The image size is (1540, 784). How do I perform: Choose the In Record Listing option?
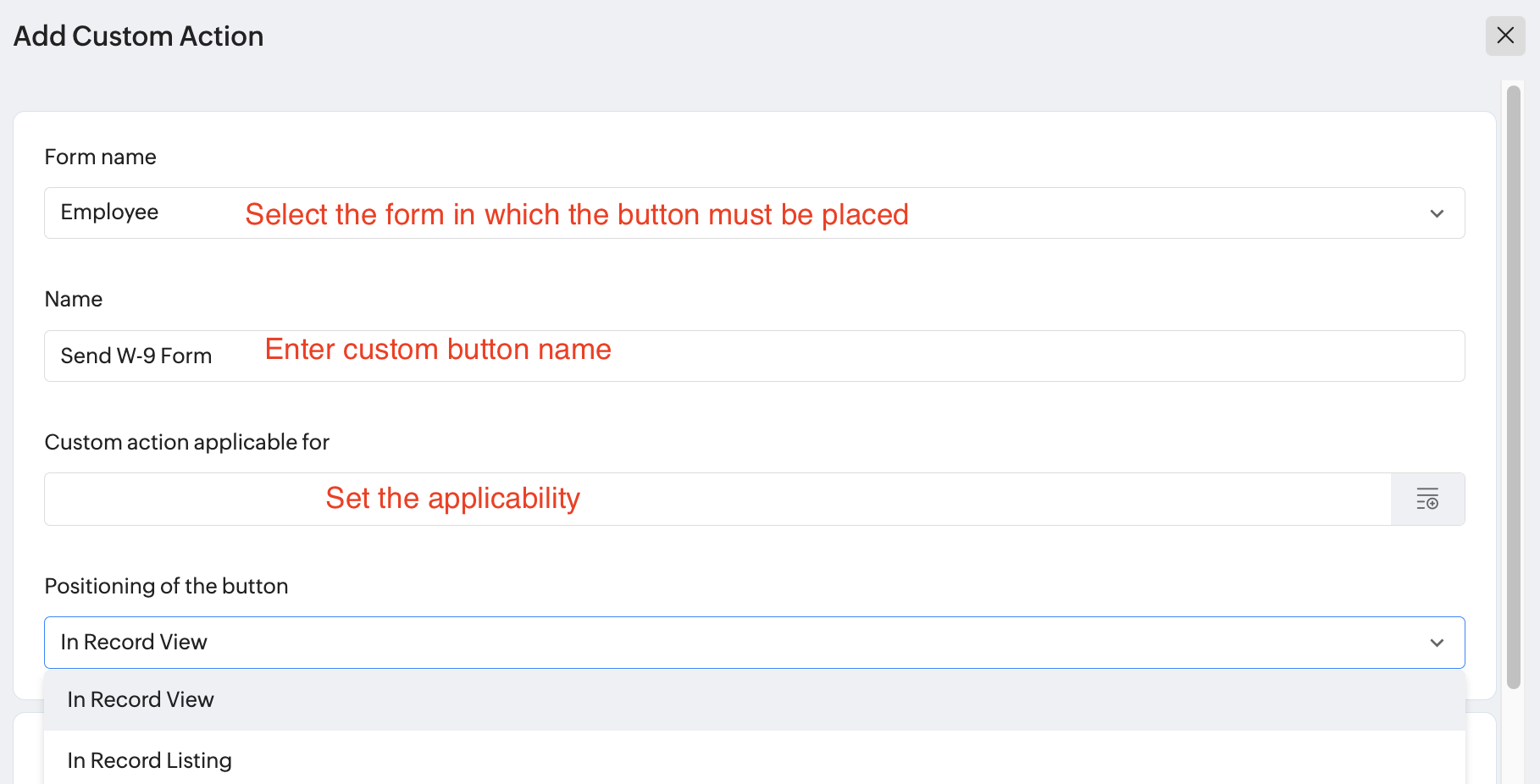[x=150, y=760]
